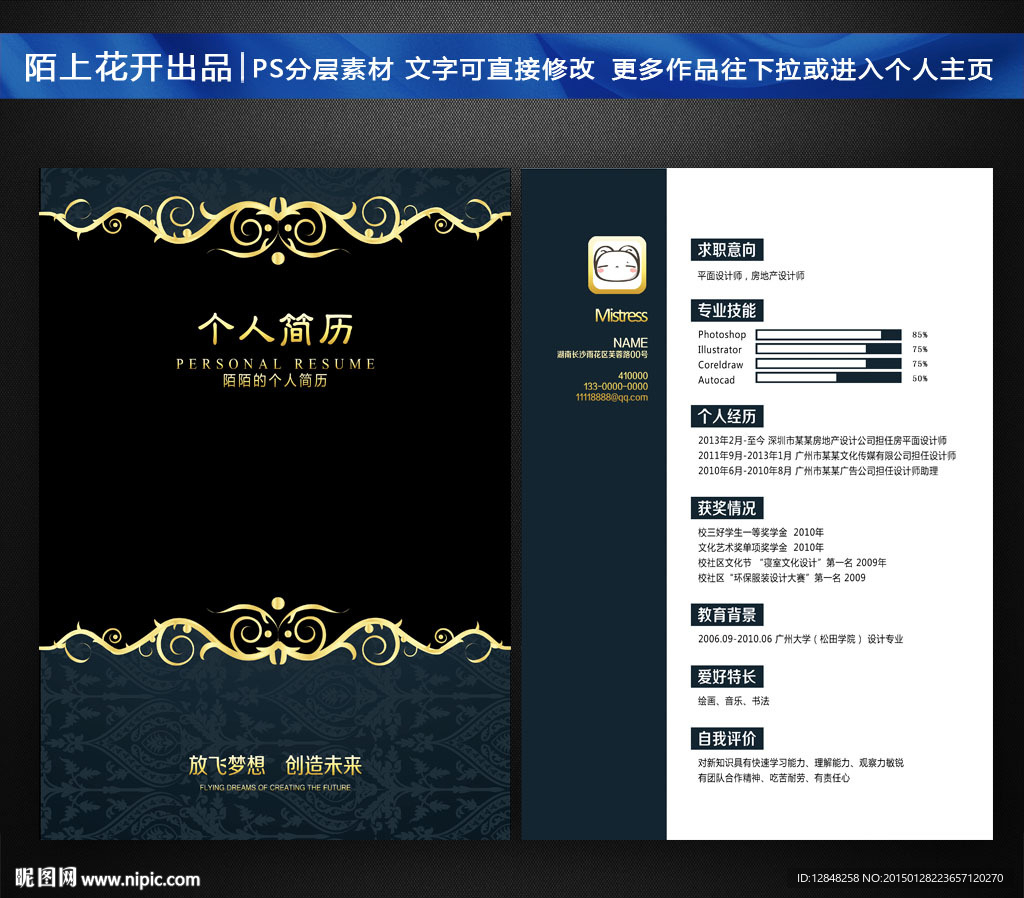Click the NAME label in sidebar
1024x898 pixels.
click(x=630, y=342)
